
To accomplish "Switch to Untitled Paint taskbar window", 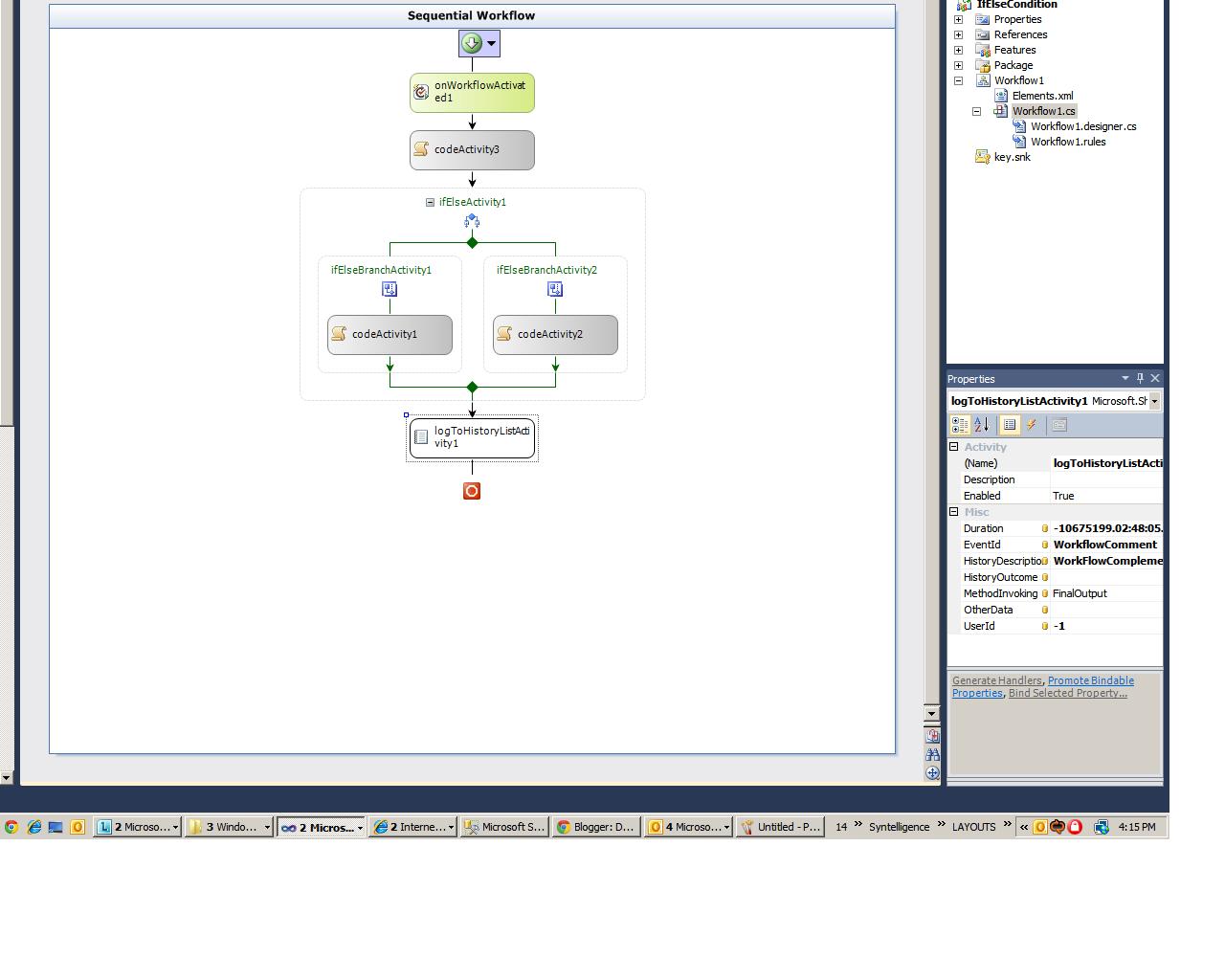I will click(x=779, y=827).
